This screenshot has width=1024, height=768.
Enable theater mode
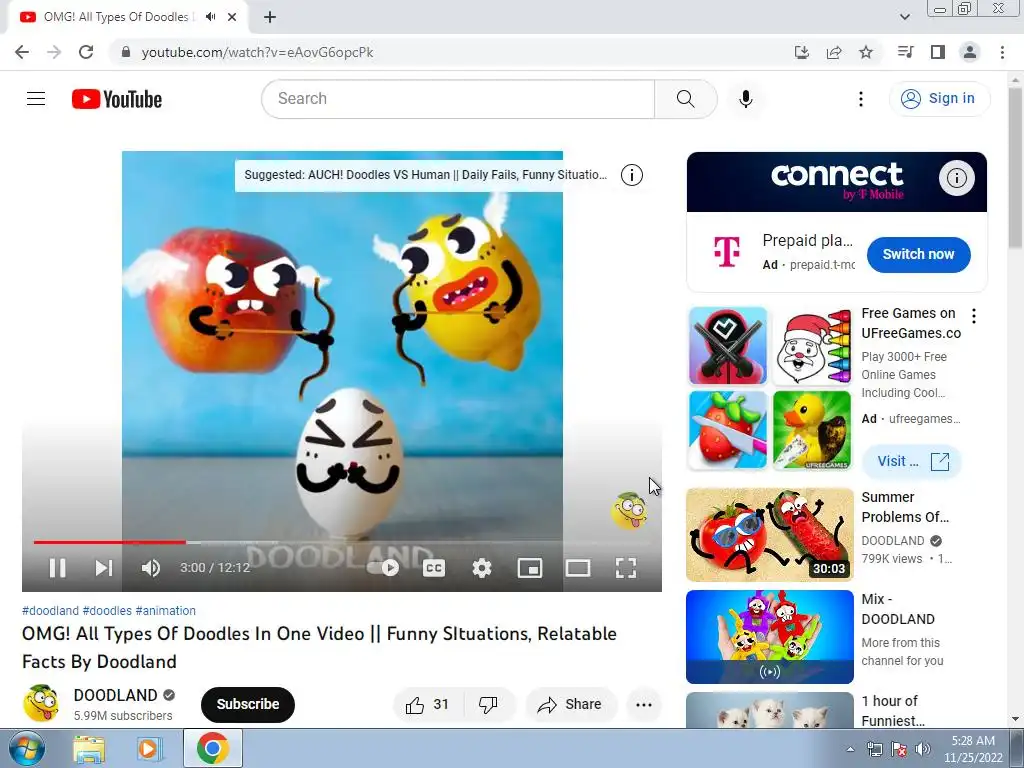tap(578, 568)
